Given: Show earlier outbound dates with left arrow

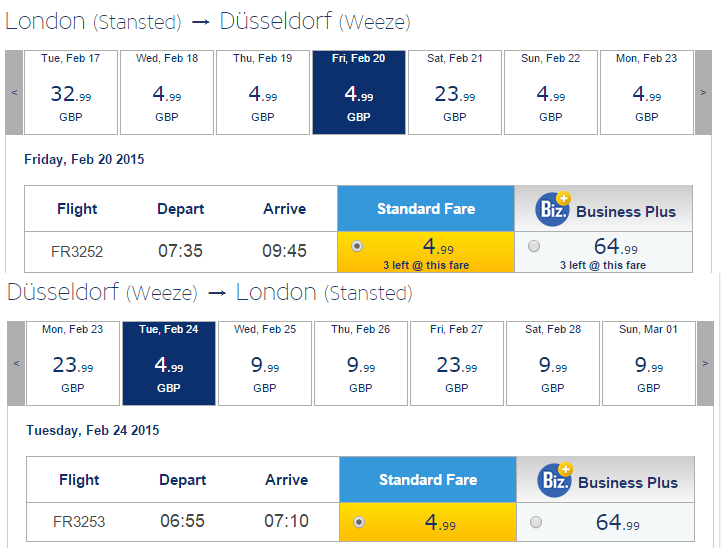Looking at the screenshot, I should 14,92.
